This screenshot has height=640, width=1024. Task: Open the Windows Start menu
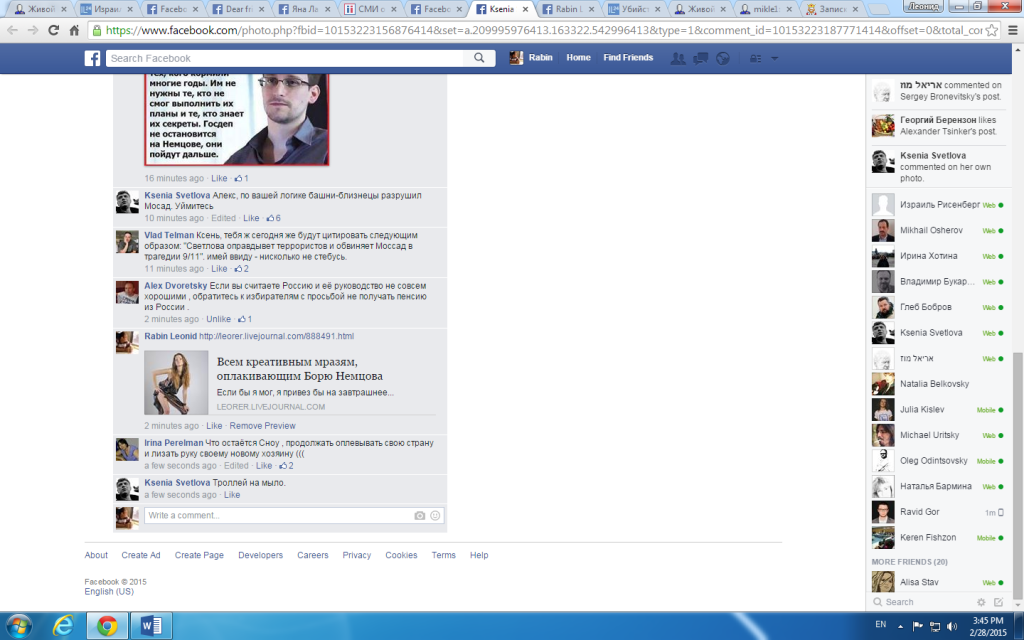[18, 626]
